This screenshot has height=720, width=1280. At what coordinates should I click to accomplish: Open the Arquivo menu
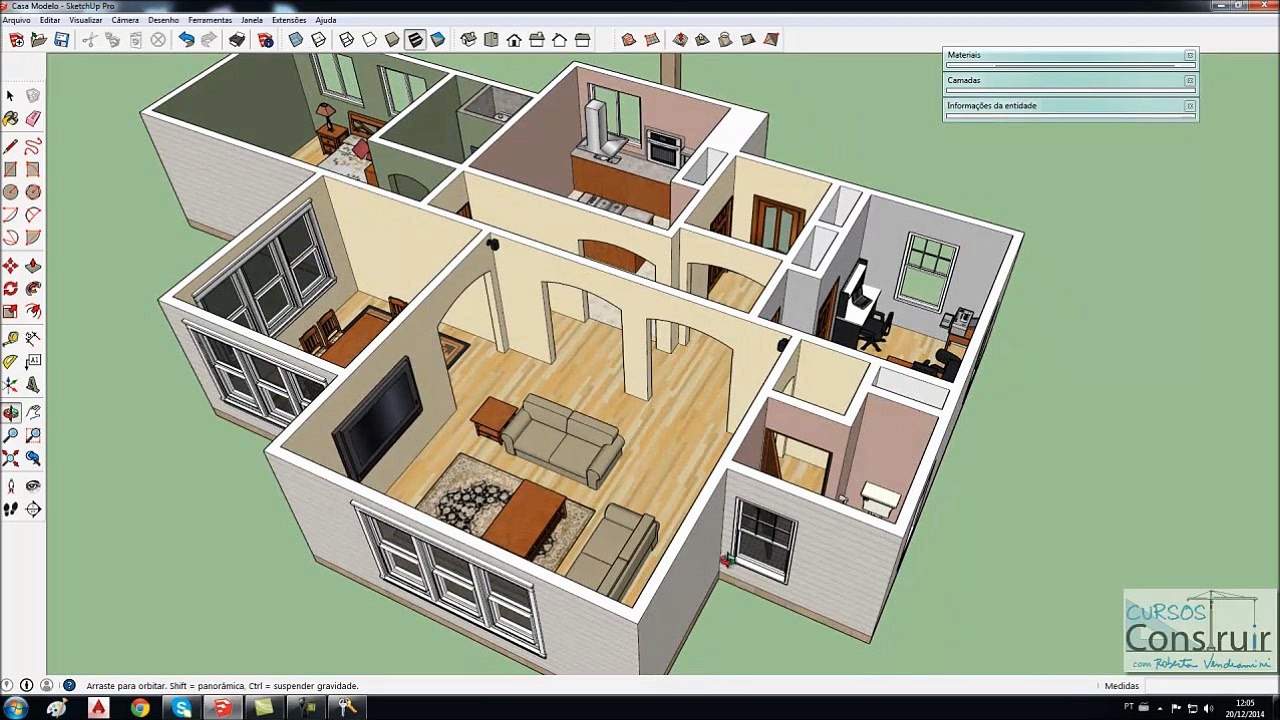[16, 20]
